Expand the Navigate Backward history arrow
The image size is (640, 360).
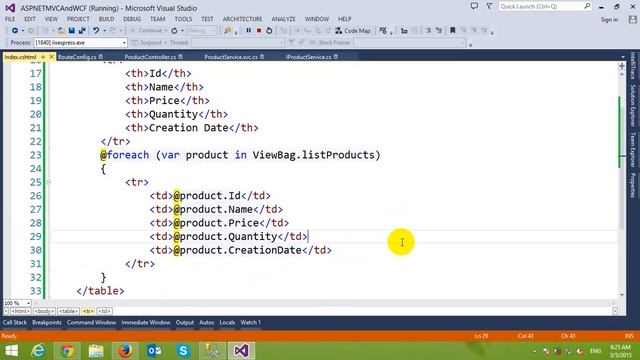click(x=23, y=31)
